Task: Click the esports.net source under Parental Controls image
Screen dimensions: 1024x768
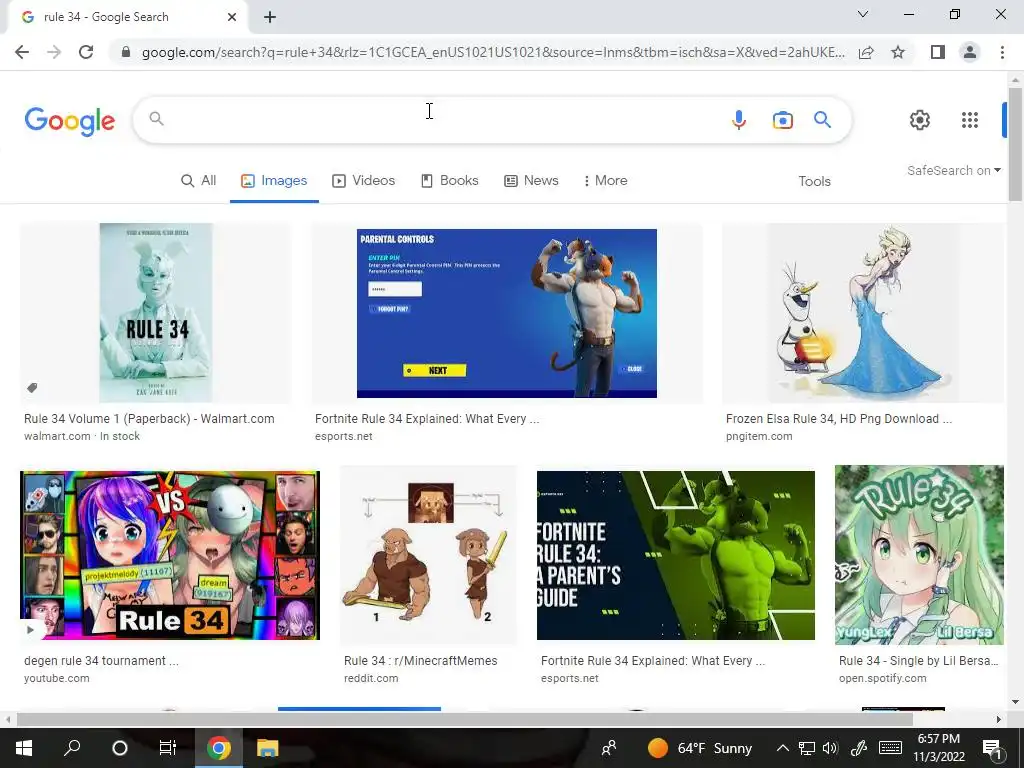Action: click(344, 436)
